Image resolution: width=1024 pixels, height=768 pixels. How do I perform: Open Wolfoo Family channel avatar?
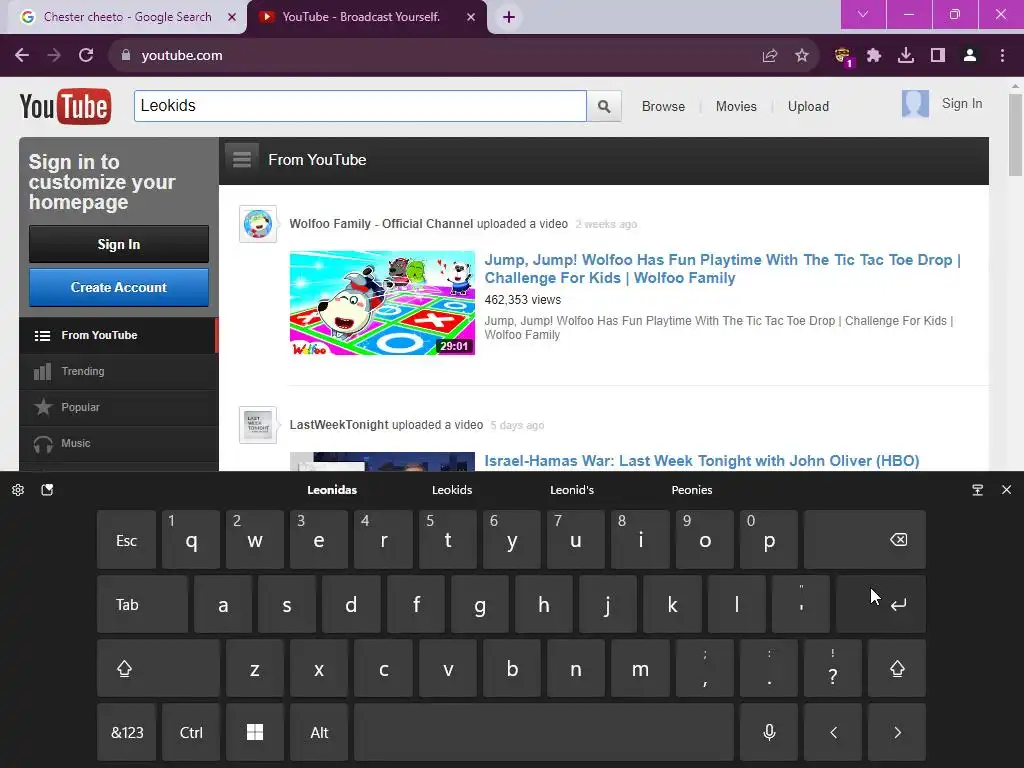[x=258, y=224]
